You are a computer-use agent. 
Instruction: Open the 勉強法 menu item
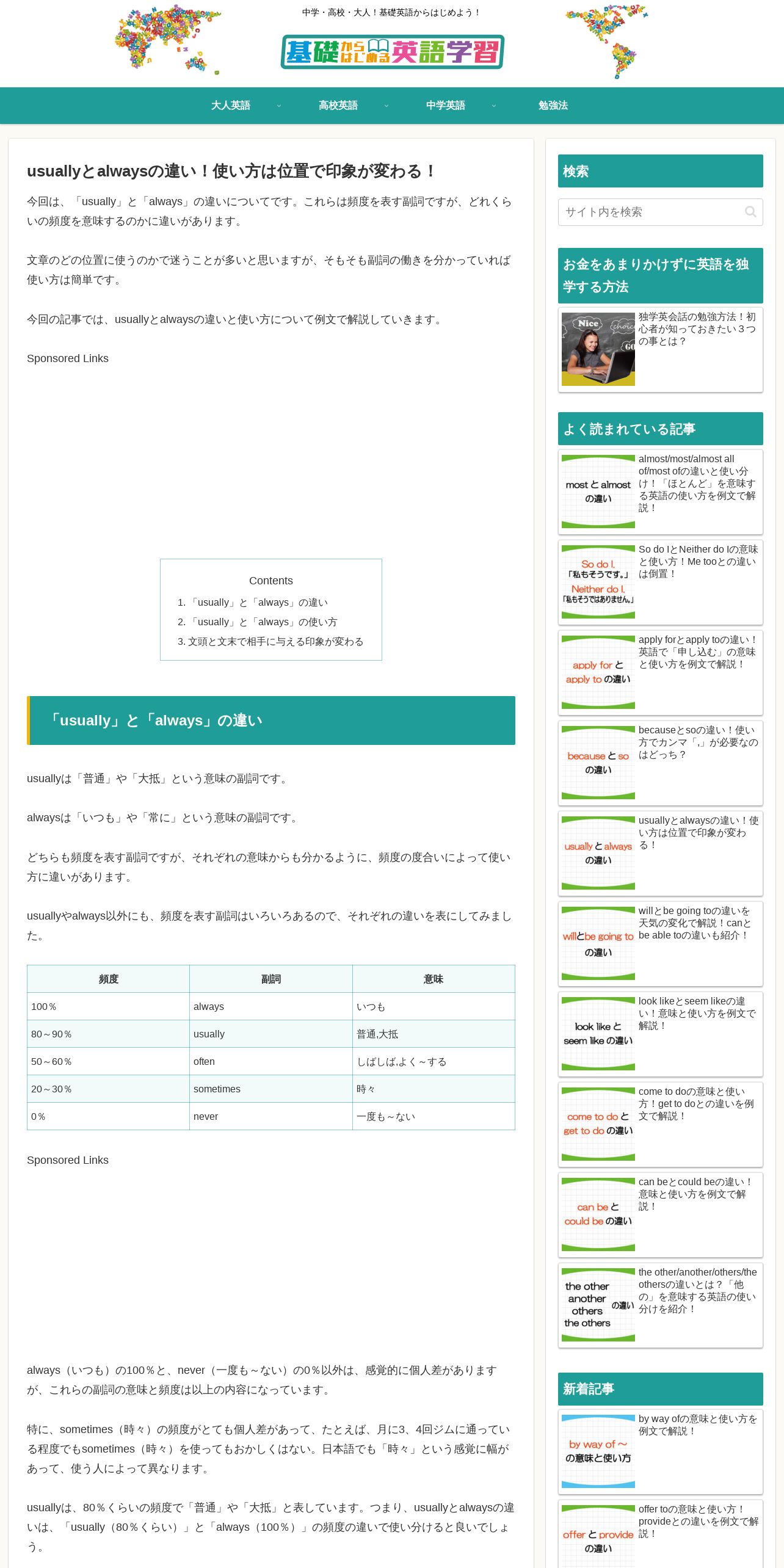tap(553, 106)
